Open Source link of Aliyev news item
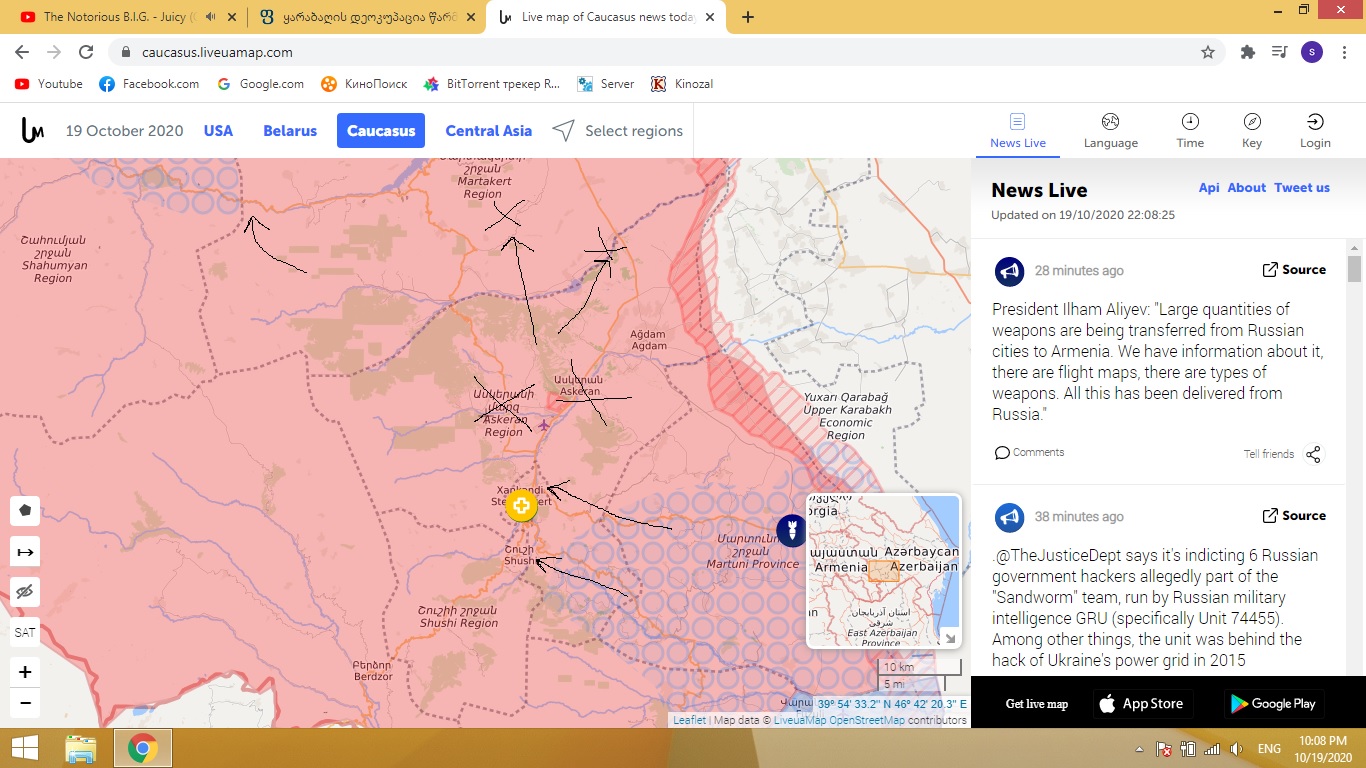This screenshot has height=768, width=1366. point(1294,270)
